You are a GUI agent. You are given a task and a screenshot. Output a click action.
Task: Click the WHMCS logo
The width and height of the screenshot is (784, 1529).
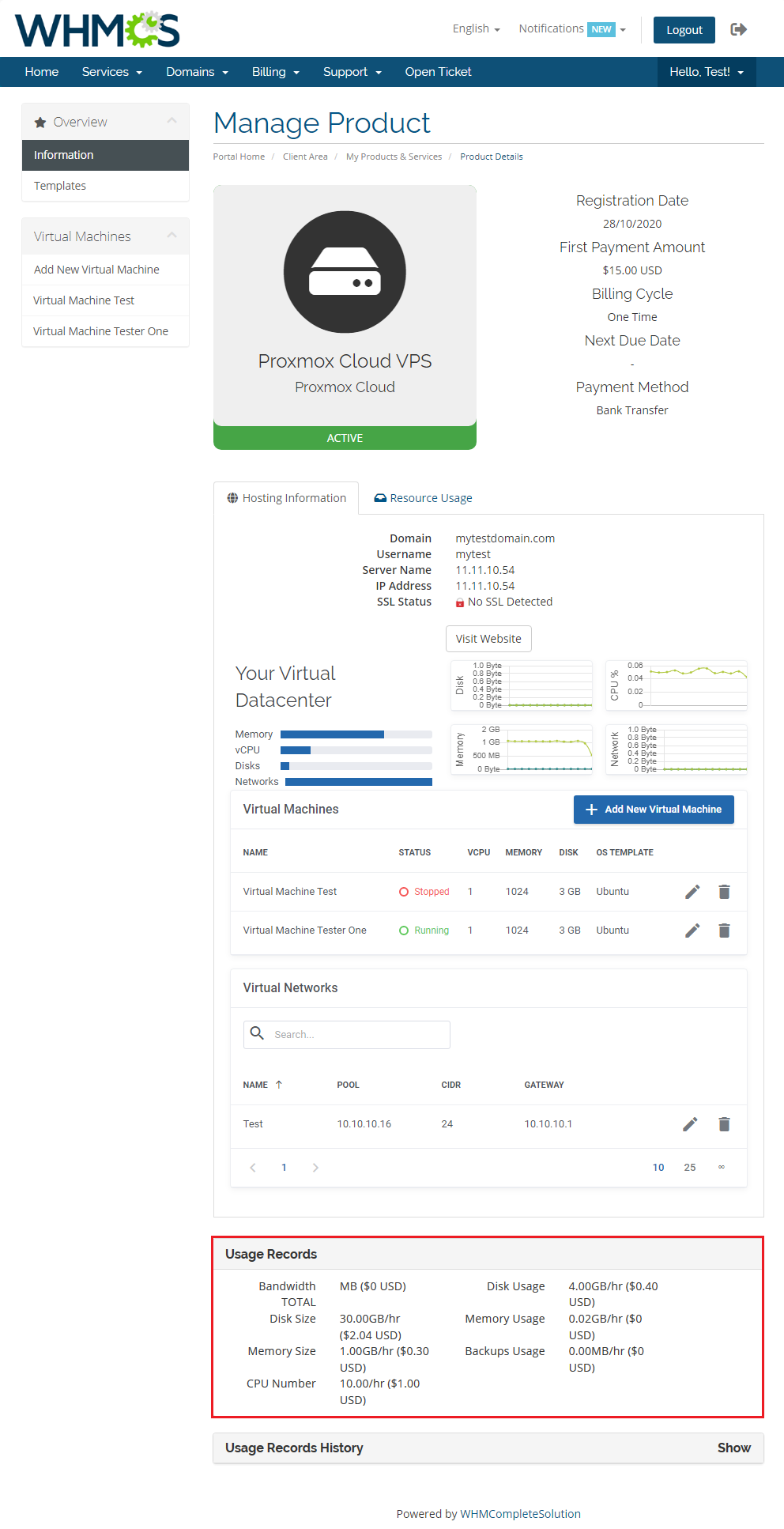coord(97,30)
